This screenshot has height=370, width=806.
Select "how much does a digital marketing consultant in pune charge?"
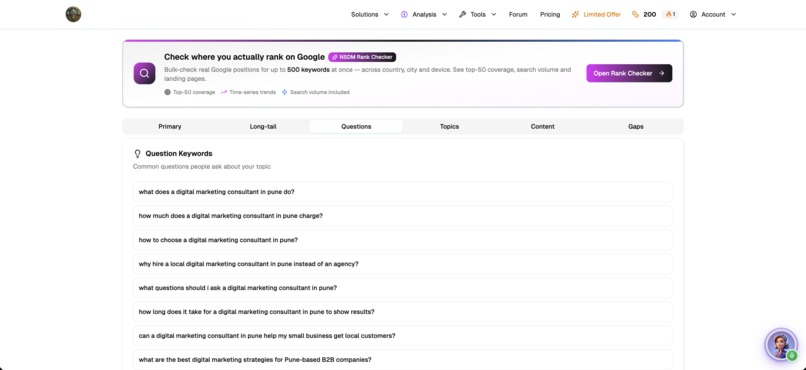402,216
